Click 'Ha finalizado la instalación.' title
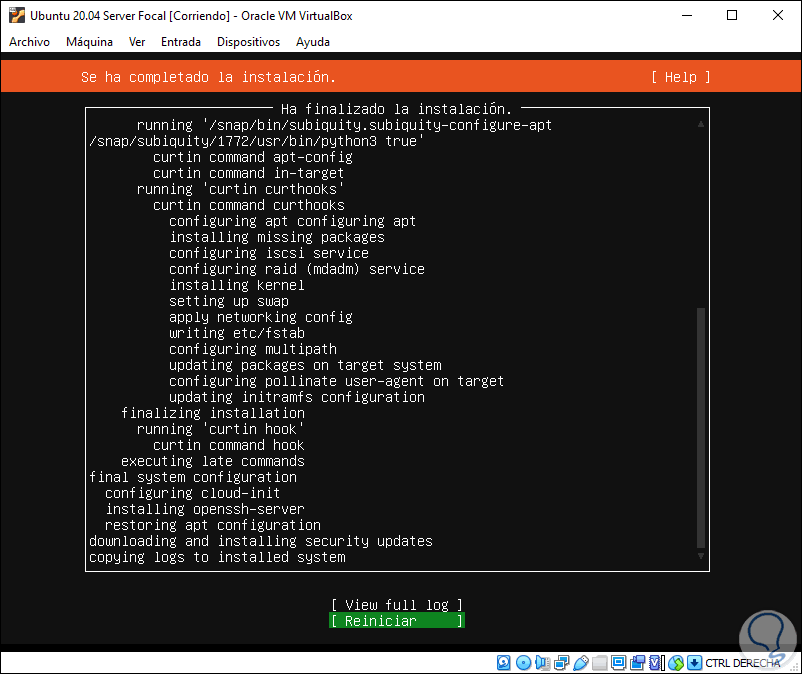Screen dimensions: 802x674 point(396,109)
